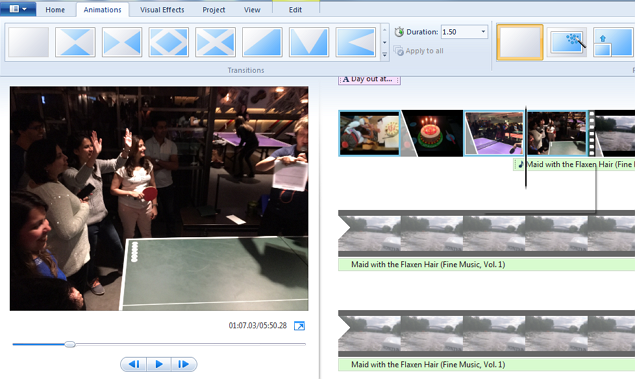
Task: Click the 01:07.03/05:50.28 timecode
Action: [x=258, y=326]
